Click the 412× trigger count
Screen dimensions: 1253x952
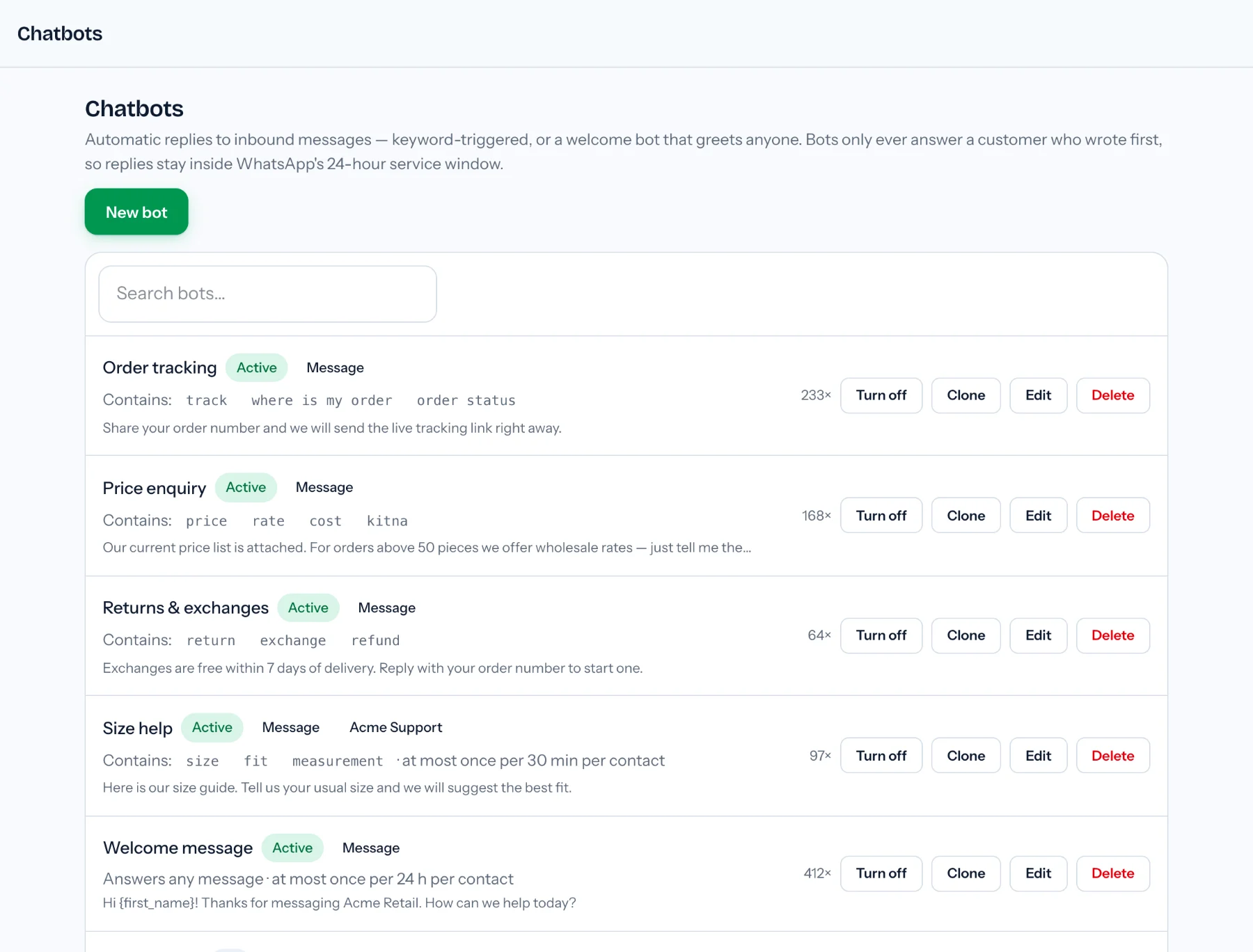pyautogui.click(x=817, y=873)
